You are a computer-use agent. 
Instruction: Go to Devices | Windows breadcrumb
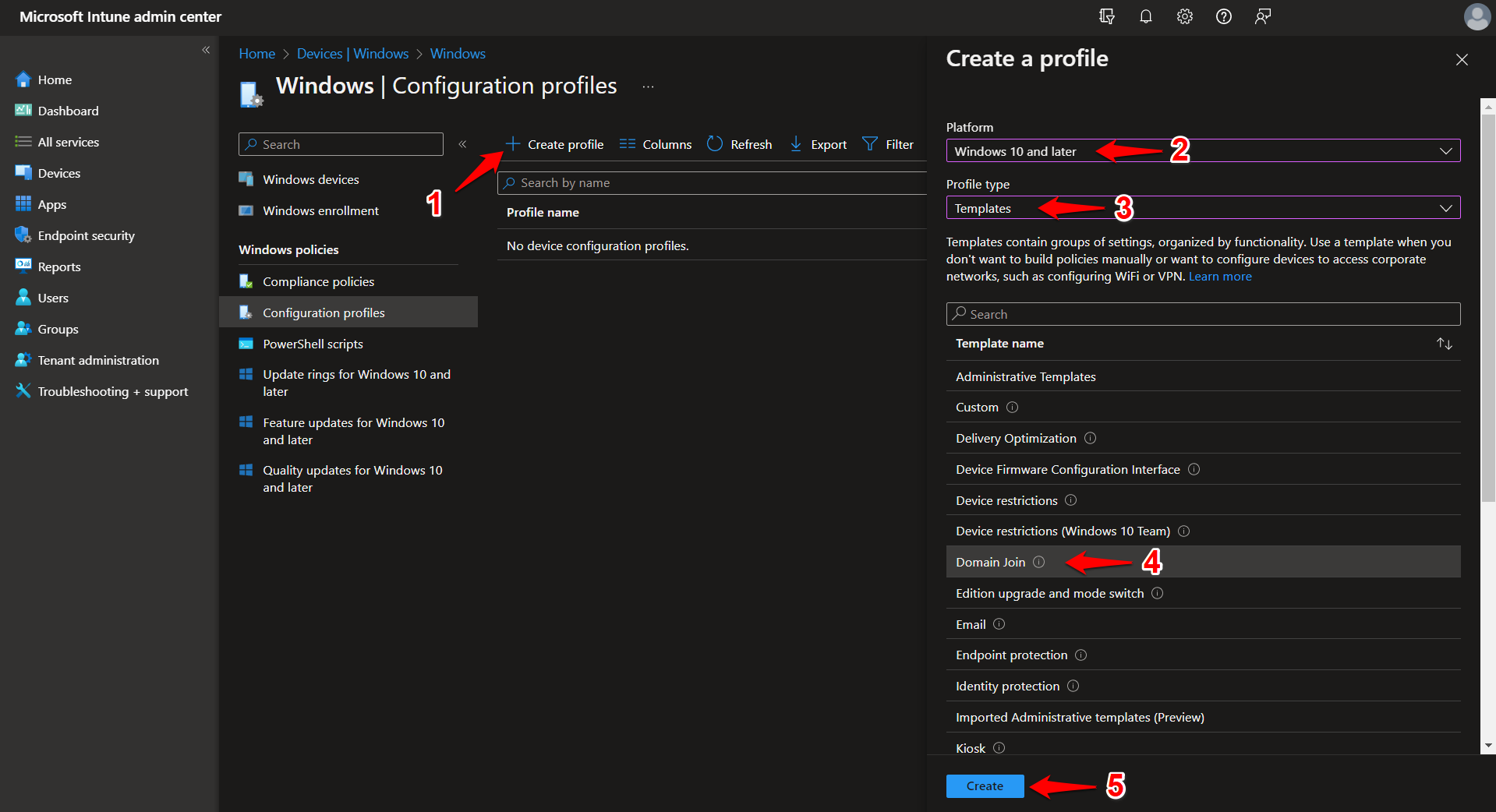point(352,54)
